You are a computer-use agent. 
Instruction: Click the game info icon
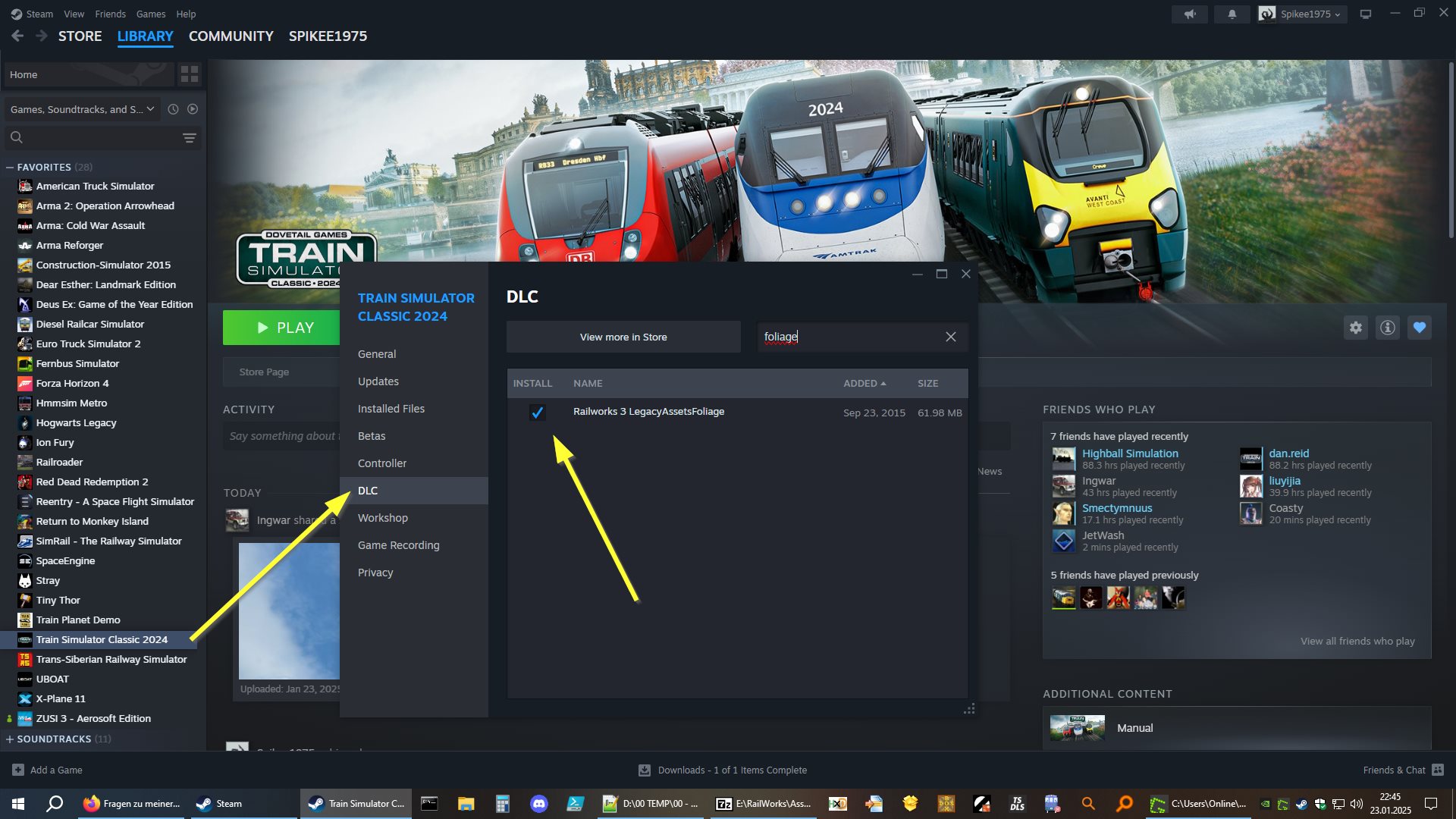tap(1387, 328)
